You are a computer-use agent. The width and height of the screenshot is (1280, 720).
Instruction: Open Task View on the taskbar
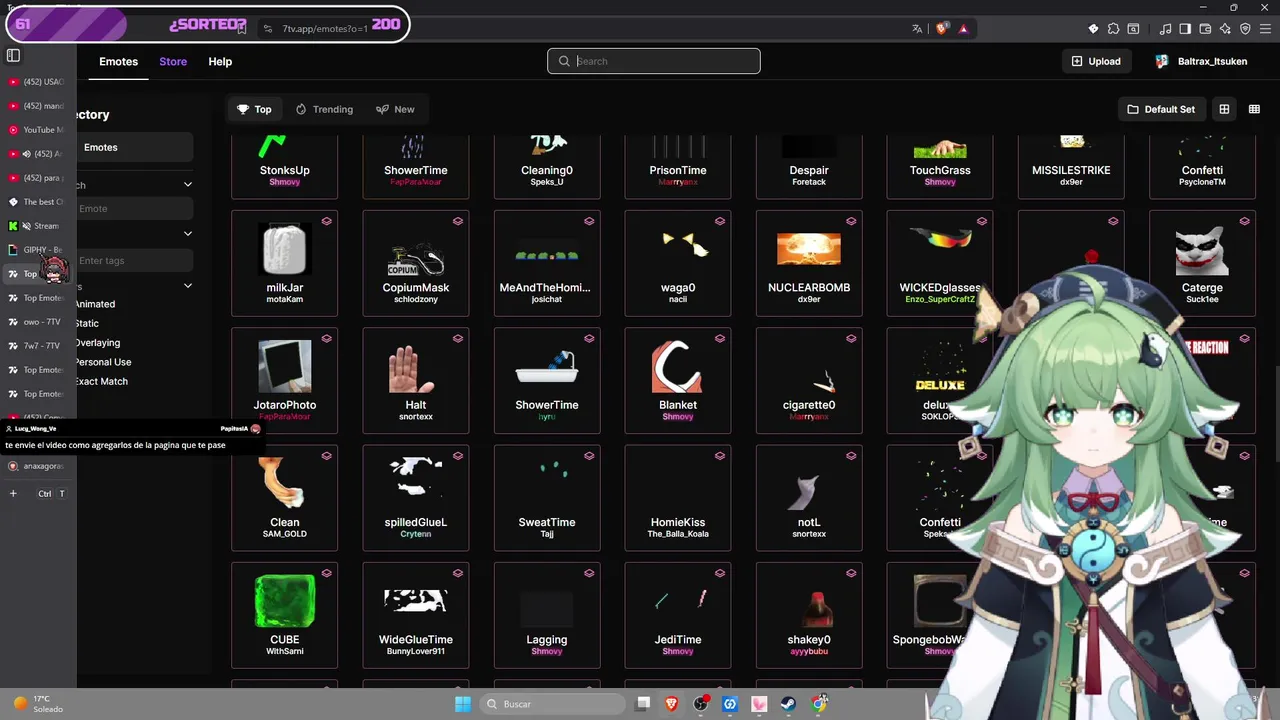643,704
